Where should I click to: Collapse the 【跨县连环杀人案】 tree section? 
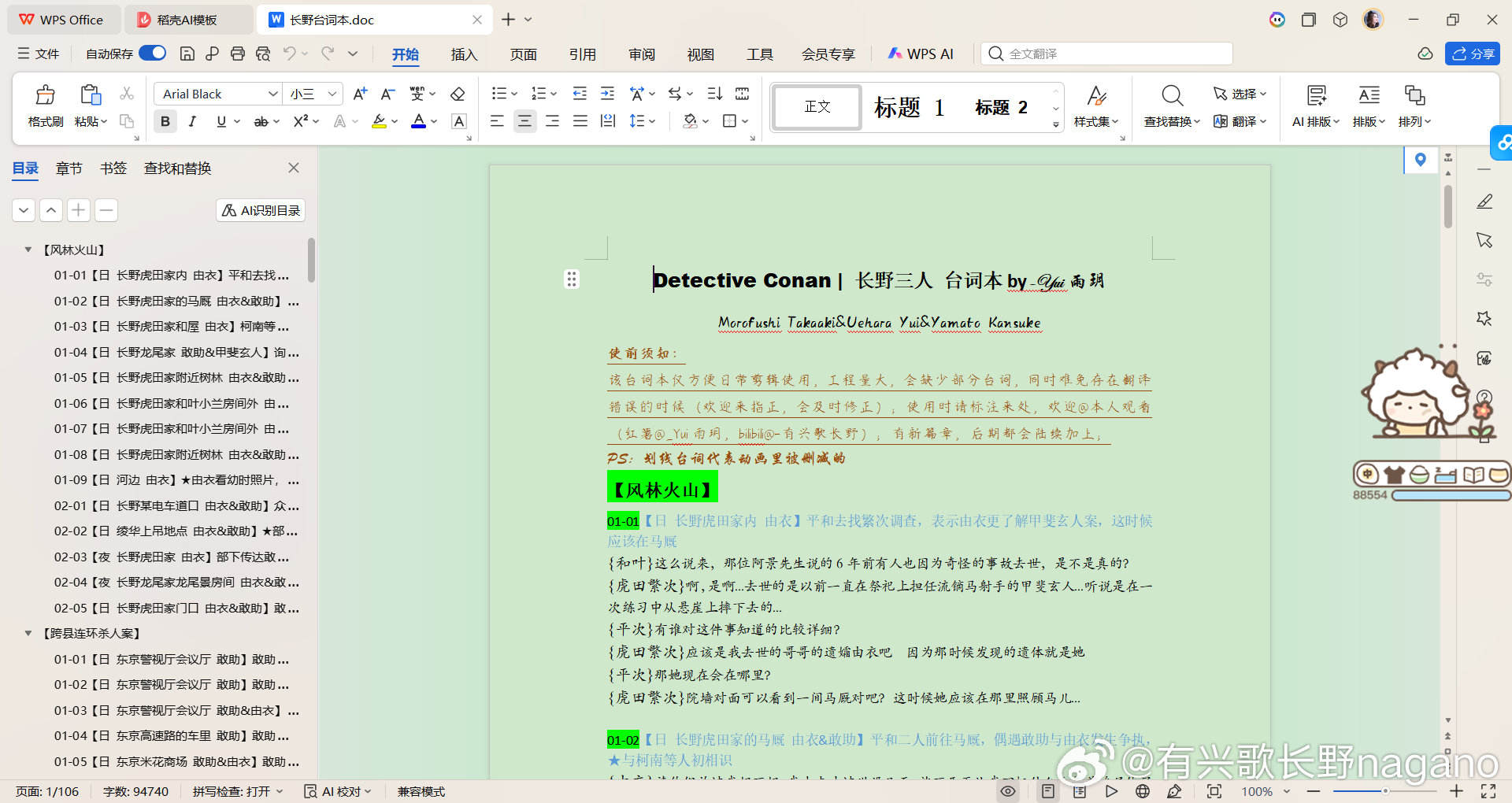point(28,633)
